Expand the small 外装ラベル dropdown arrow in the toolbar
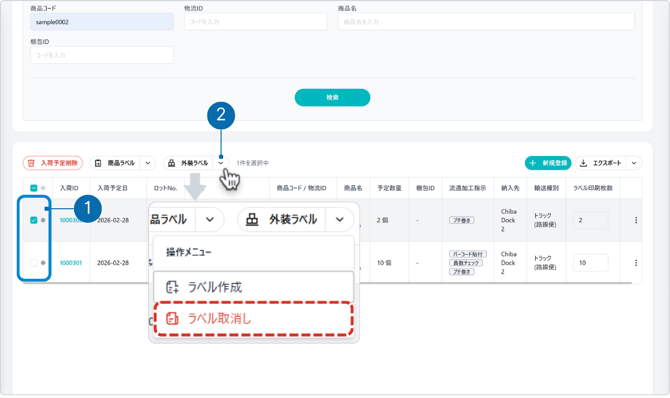The height and width of the screenshot is (398, 670). click(220, 163)
